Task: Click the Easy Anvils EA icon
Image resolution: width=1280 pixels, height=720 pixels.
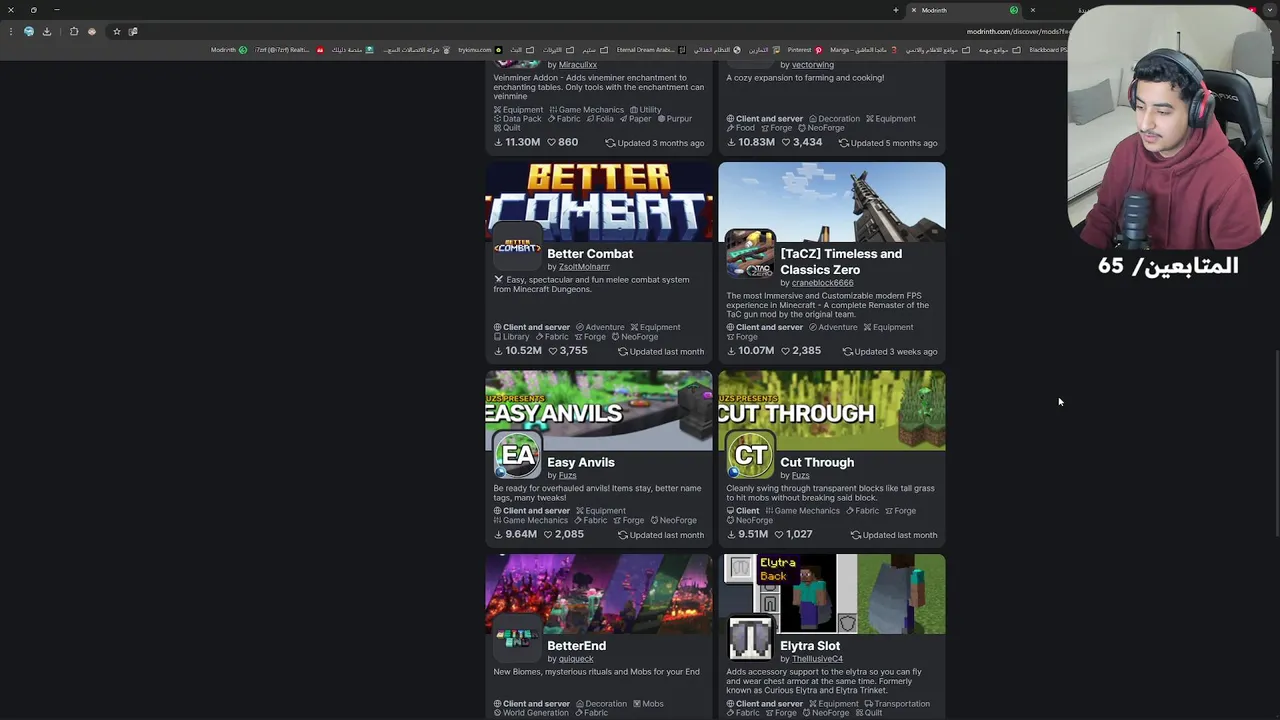Action: 517,456
